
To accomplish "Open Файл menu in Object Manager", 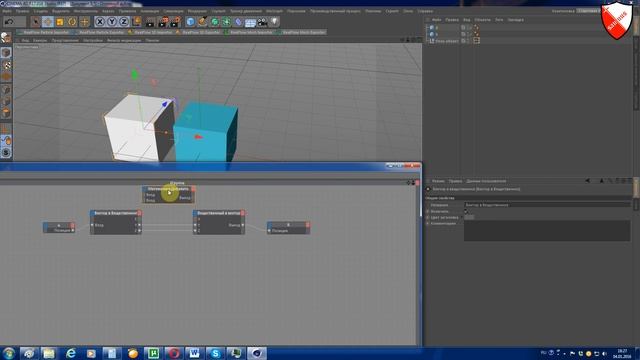I will tap(436, 20).
